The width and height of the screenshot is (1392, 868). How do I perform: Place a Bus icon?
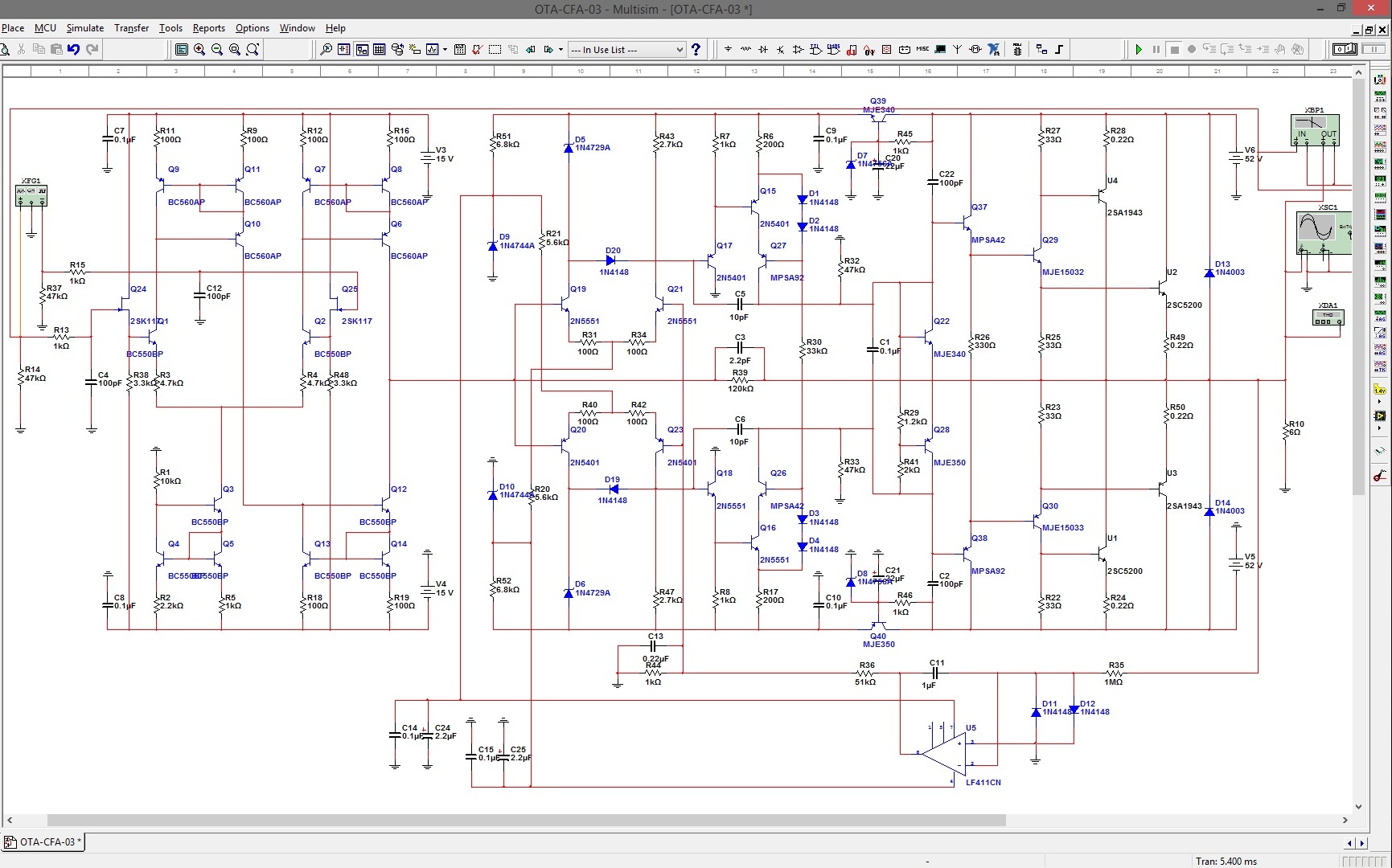[1059, 50]
